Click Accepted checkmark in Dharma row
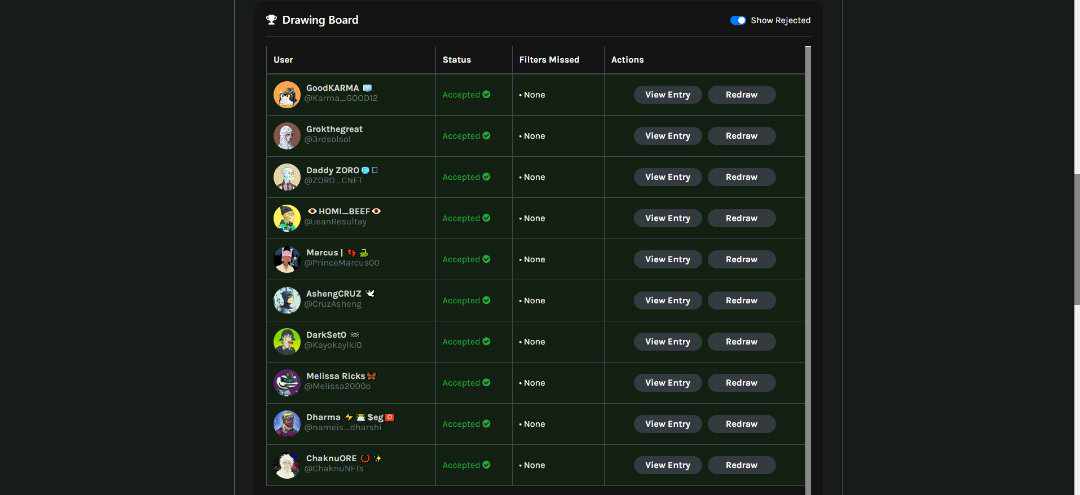Viewport: 1080px width, 495px height. point(486,423)
